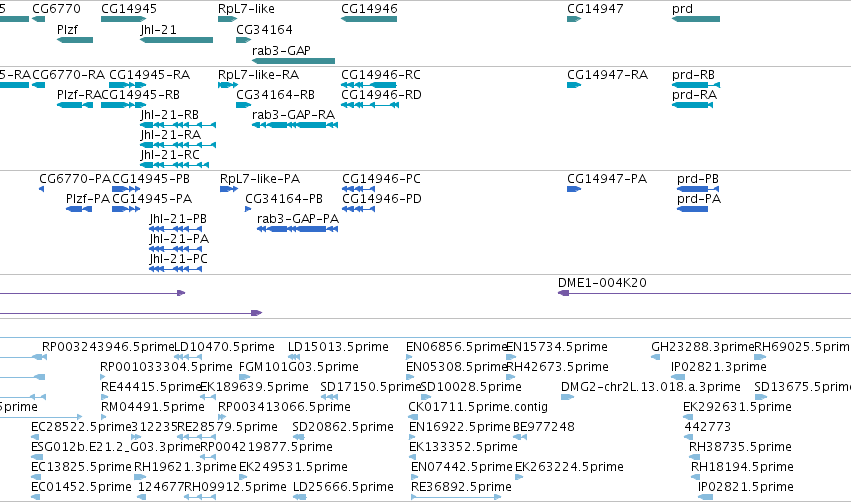851x502 pixels.
Task: Open the GH23288.3prime EST
Action: click(702, 347)
